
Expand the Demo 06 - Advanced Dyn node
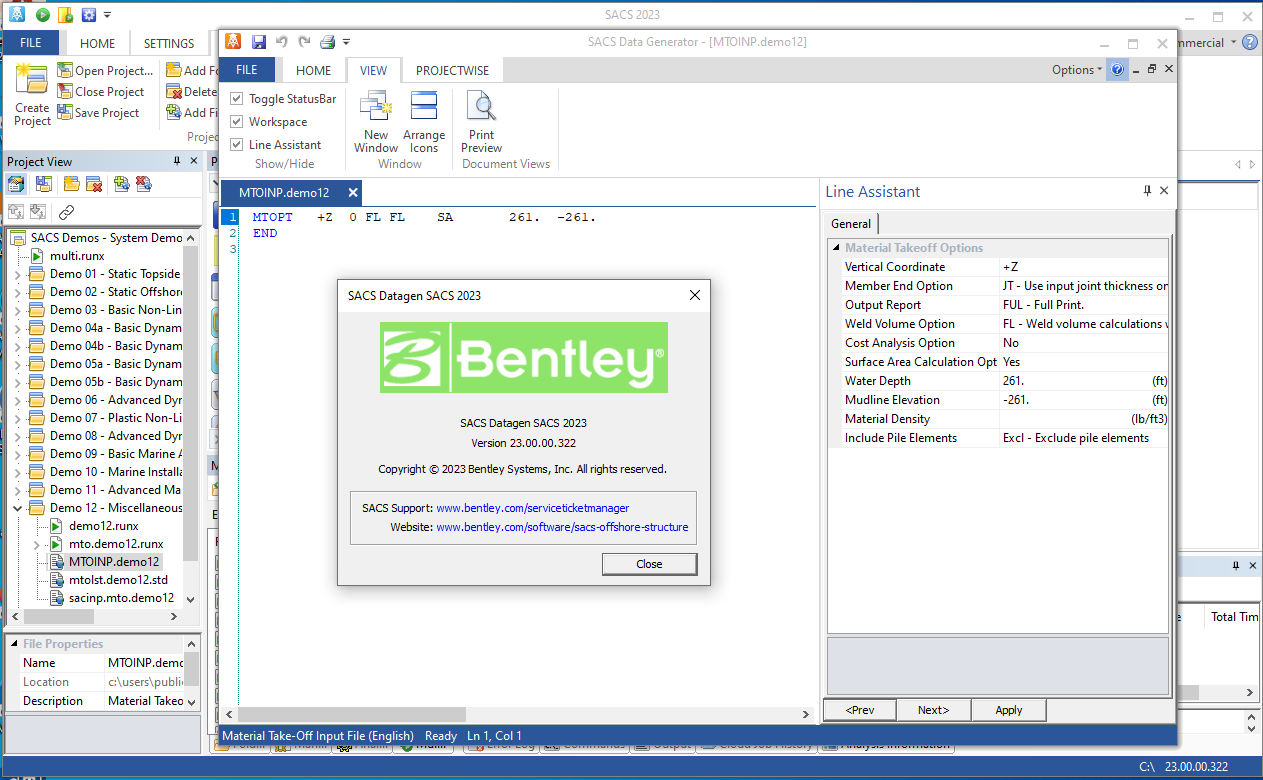click(17, 400)
